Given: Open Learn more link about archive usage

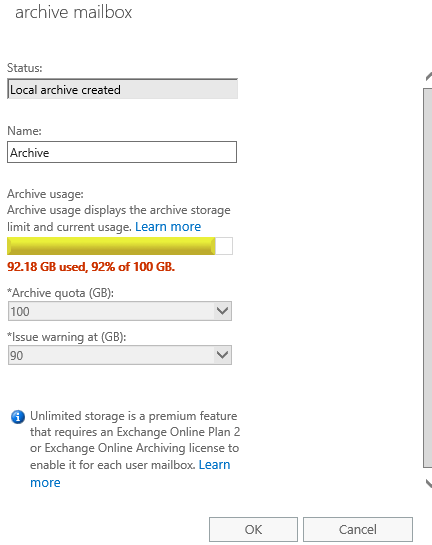Looking at the screenshot, I should (168, 227).
